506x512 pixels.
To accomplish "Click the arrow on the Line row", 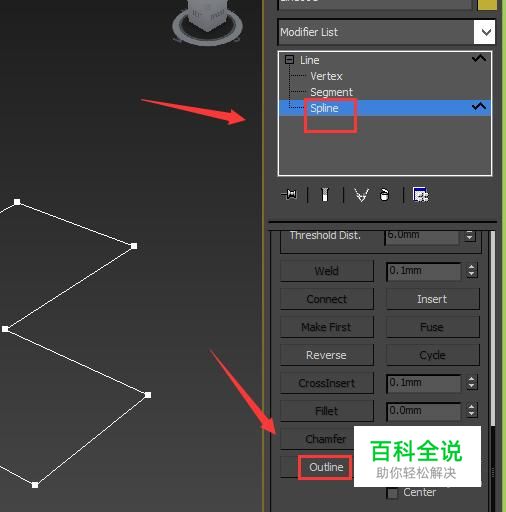I will click(x=479, y=59).
